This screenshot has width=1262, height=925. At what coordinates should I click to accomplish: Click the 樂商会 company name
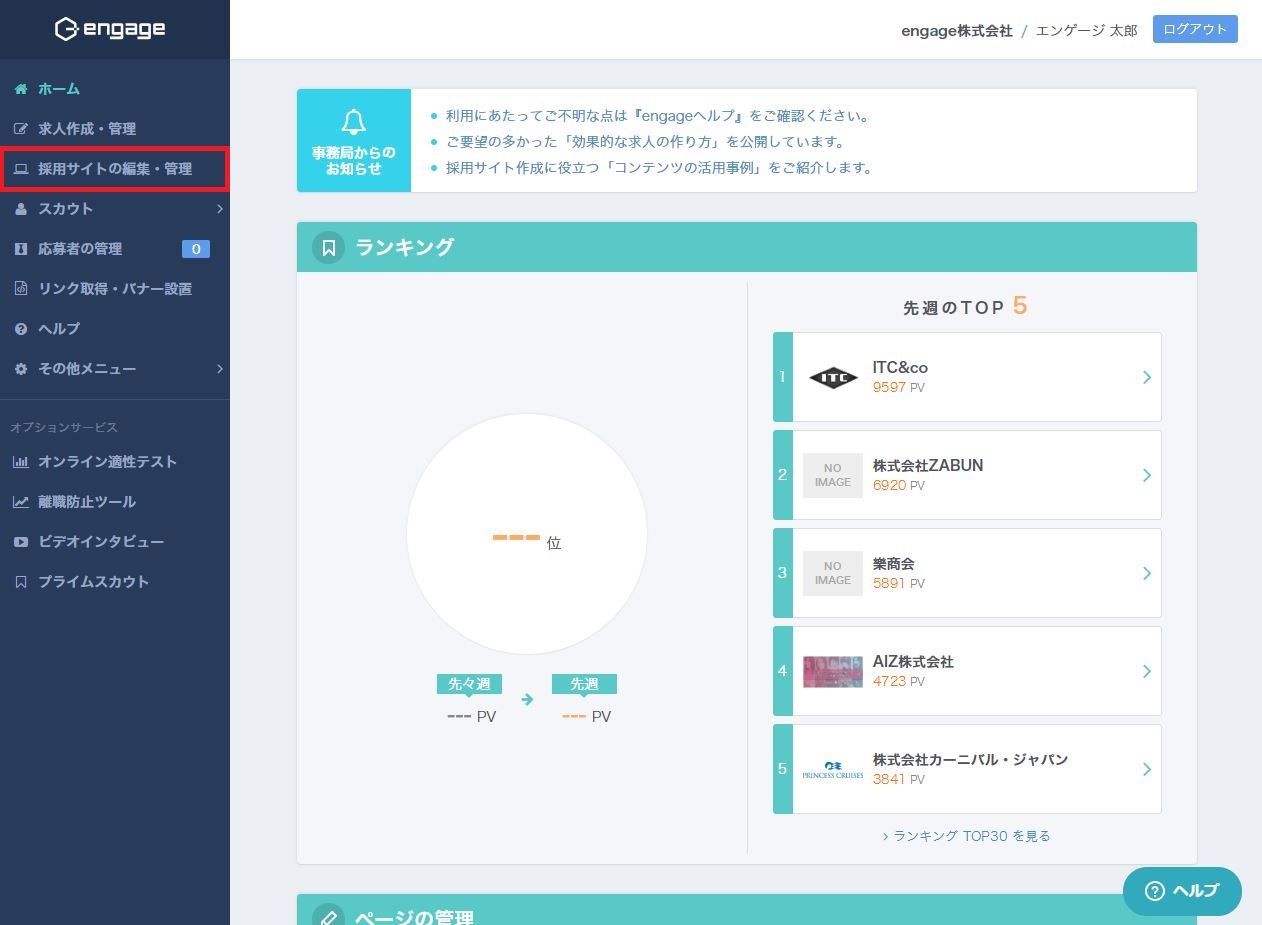click(x=893, y=564)
